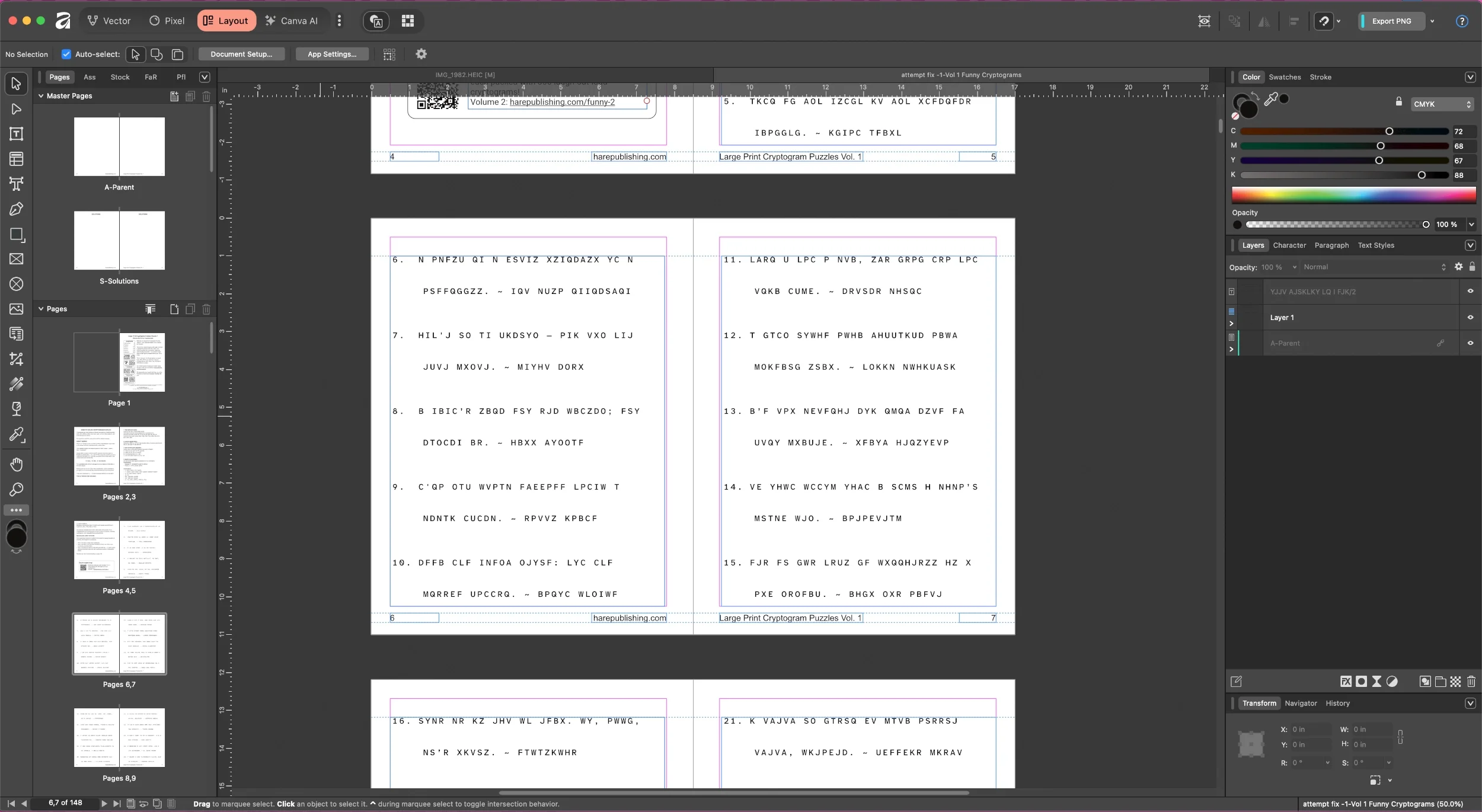The height and width of the screenshot is (812, 1482).
Task: Delete selected layer using the trash icon
Action: pos(1471,682)
